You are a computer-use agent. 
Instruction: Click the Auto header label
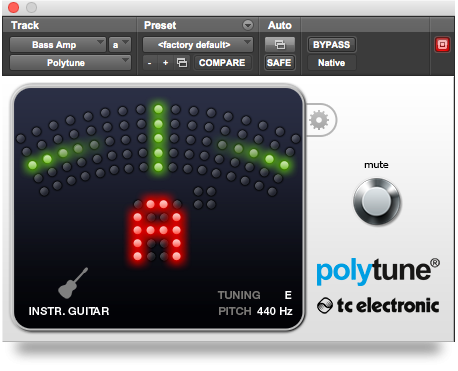(x=280, y=25)
